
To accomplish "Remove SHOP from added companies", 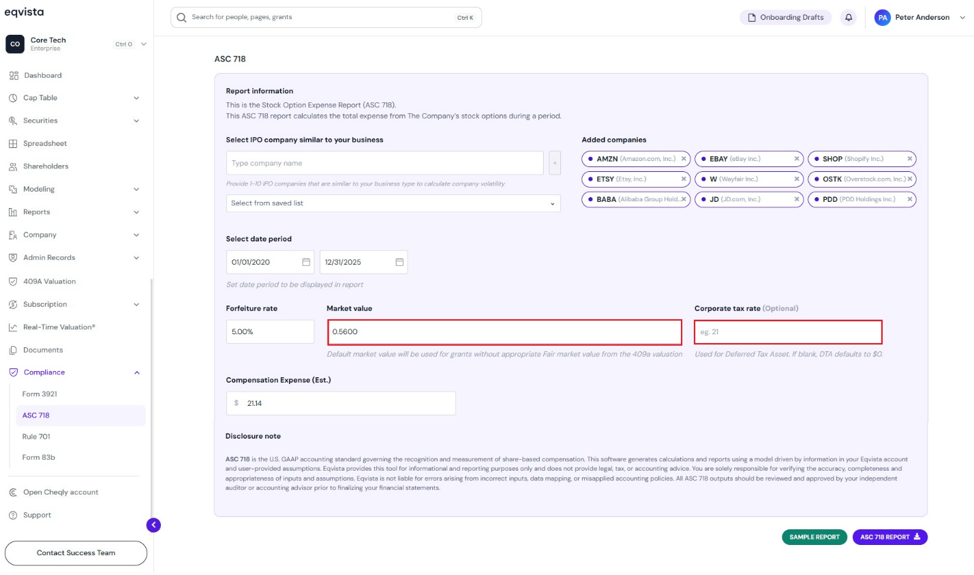I will tap(909, 159).
